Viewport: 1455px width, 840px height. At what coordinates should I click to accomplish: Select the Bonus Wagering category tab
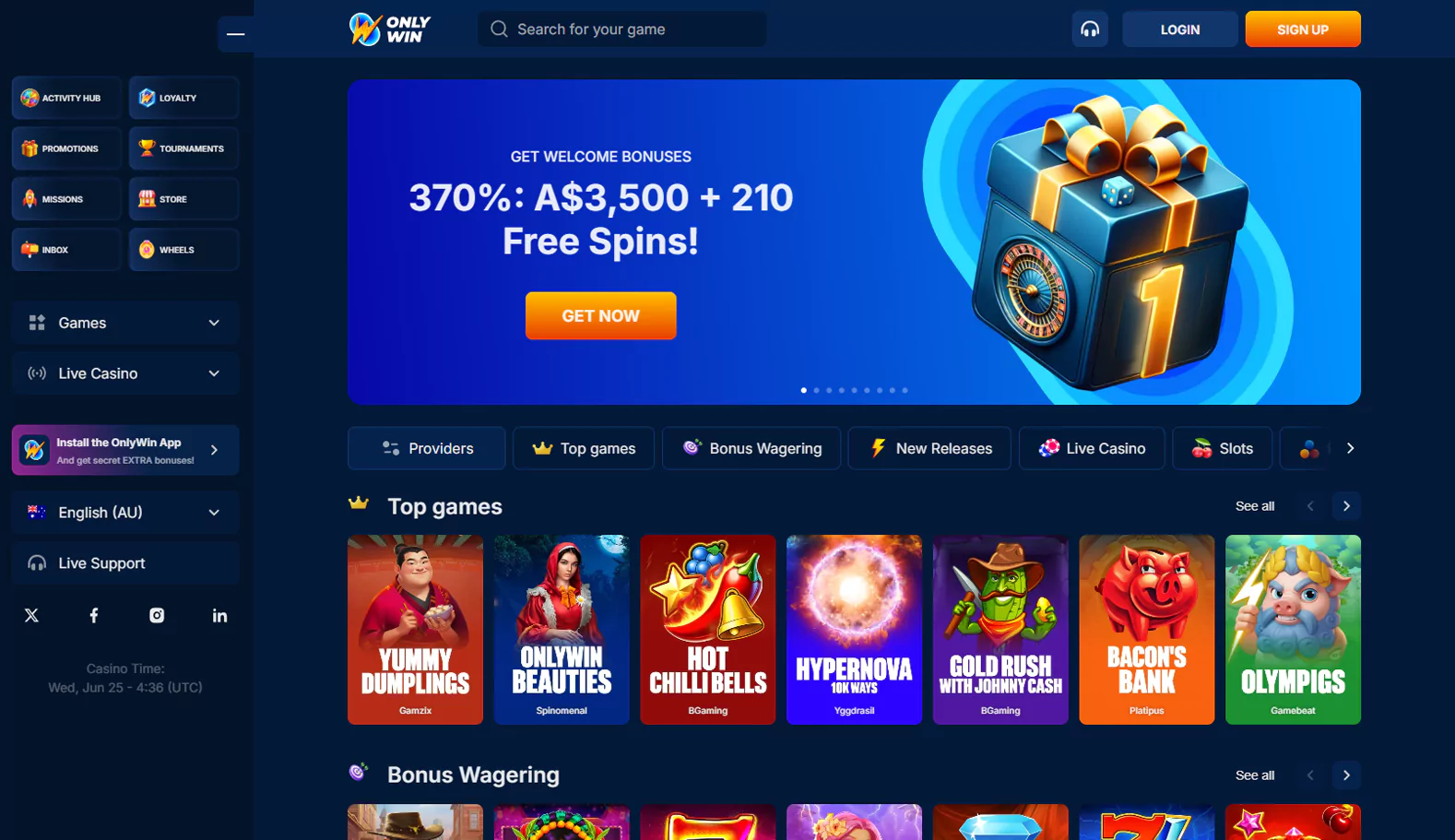coord(751,448)
